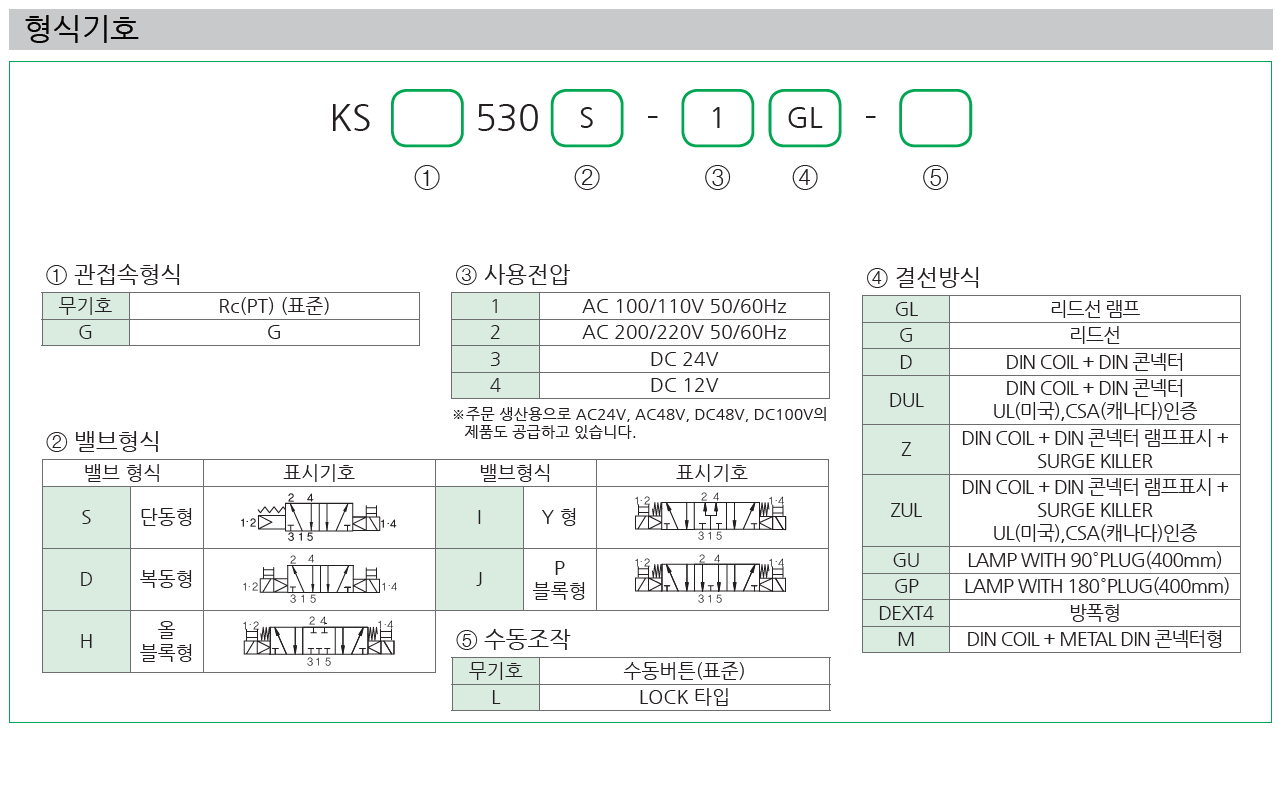Click the last empty green box in model code

935,118
